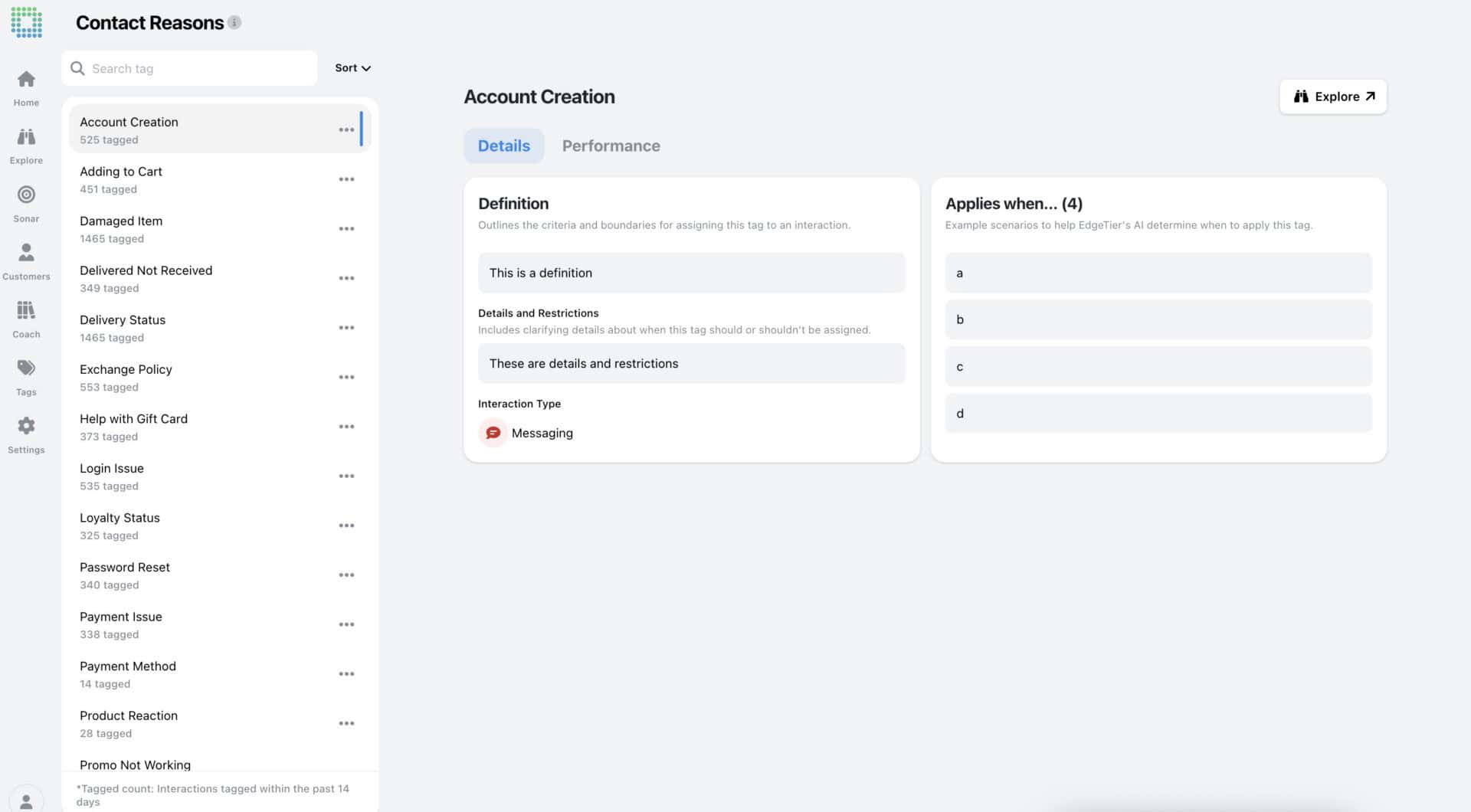Image resolution: width=1471 pixels, height=812 pixels.
Task: Click the Explore button at top right
Action: [1332, 97]
